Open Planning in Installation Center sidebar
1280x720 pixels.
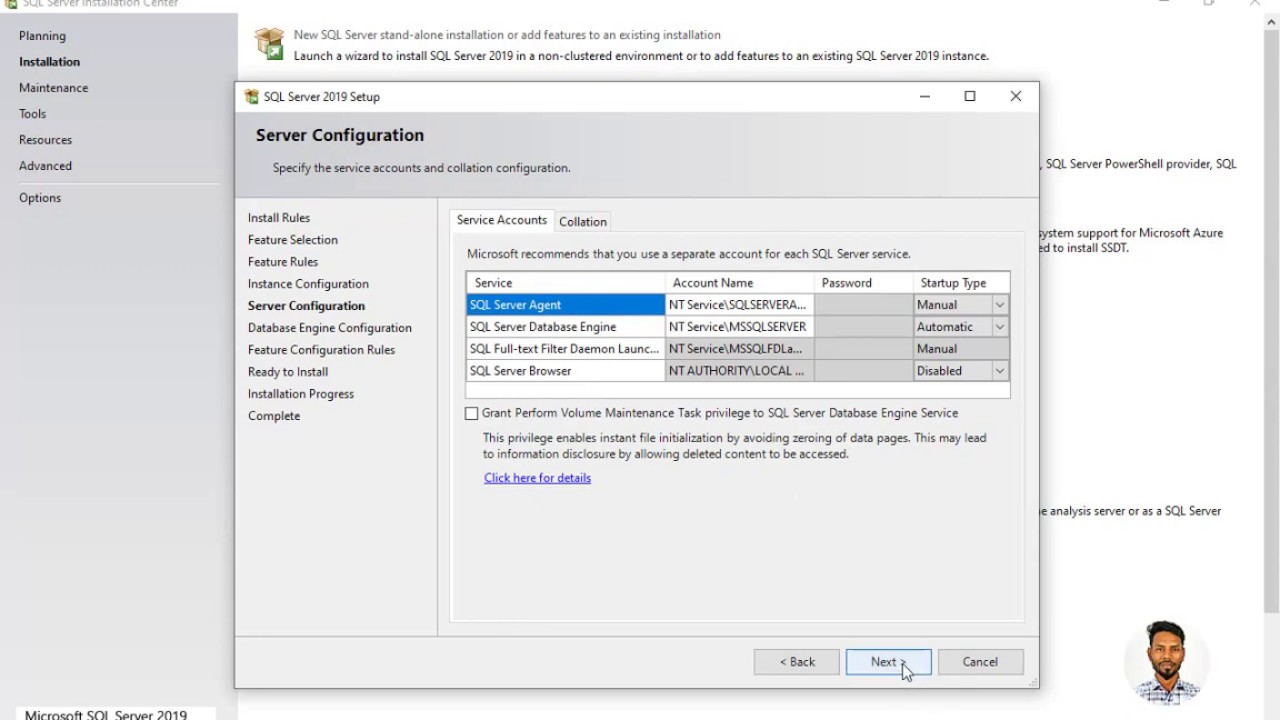pyautogui.click(x=42, y=36)
